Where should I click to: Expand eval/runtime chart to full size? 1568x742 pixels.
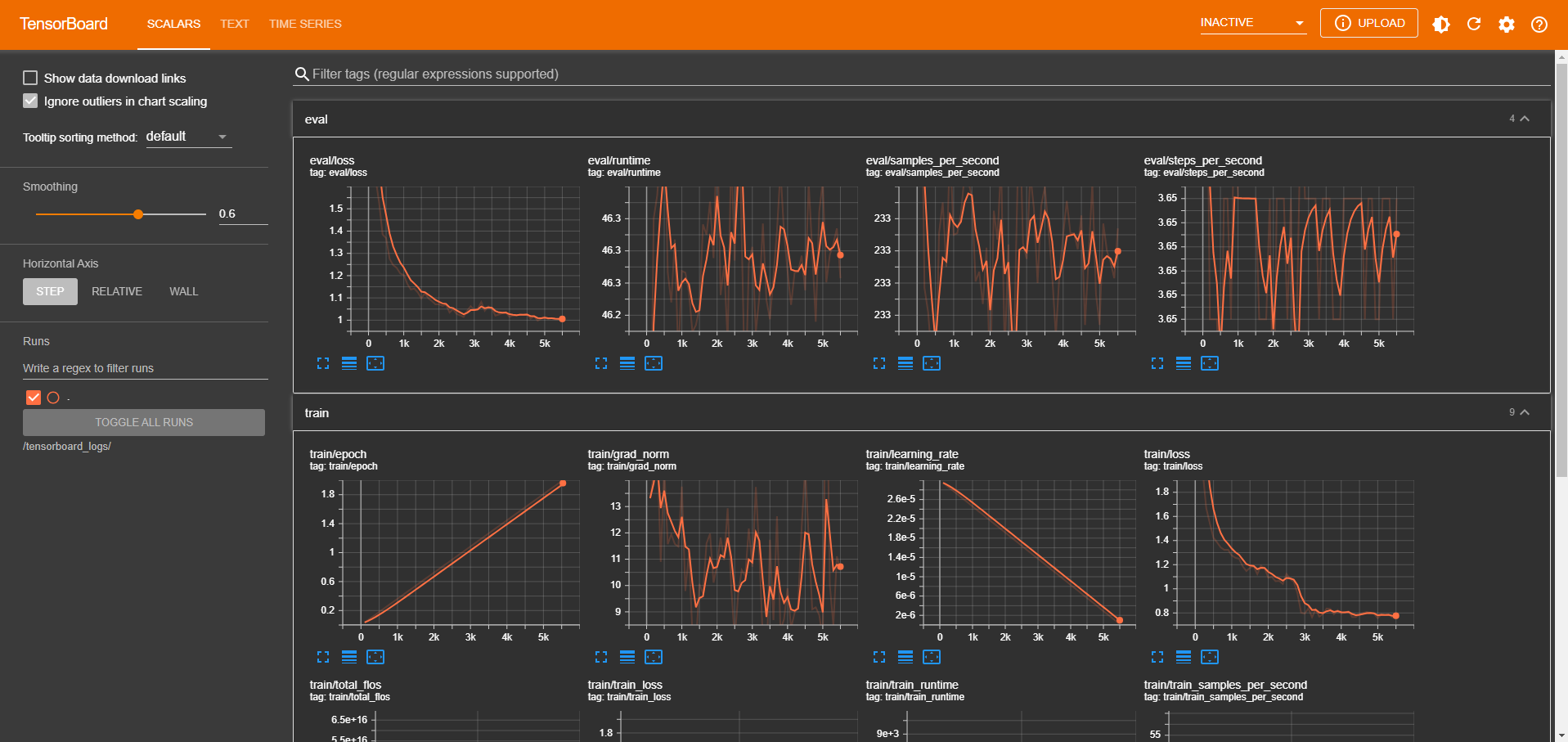pyautogui.click(x=601, y=363)
